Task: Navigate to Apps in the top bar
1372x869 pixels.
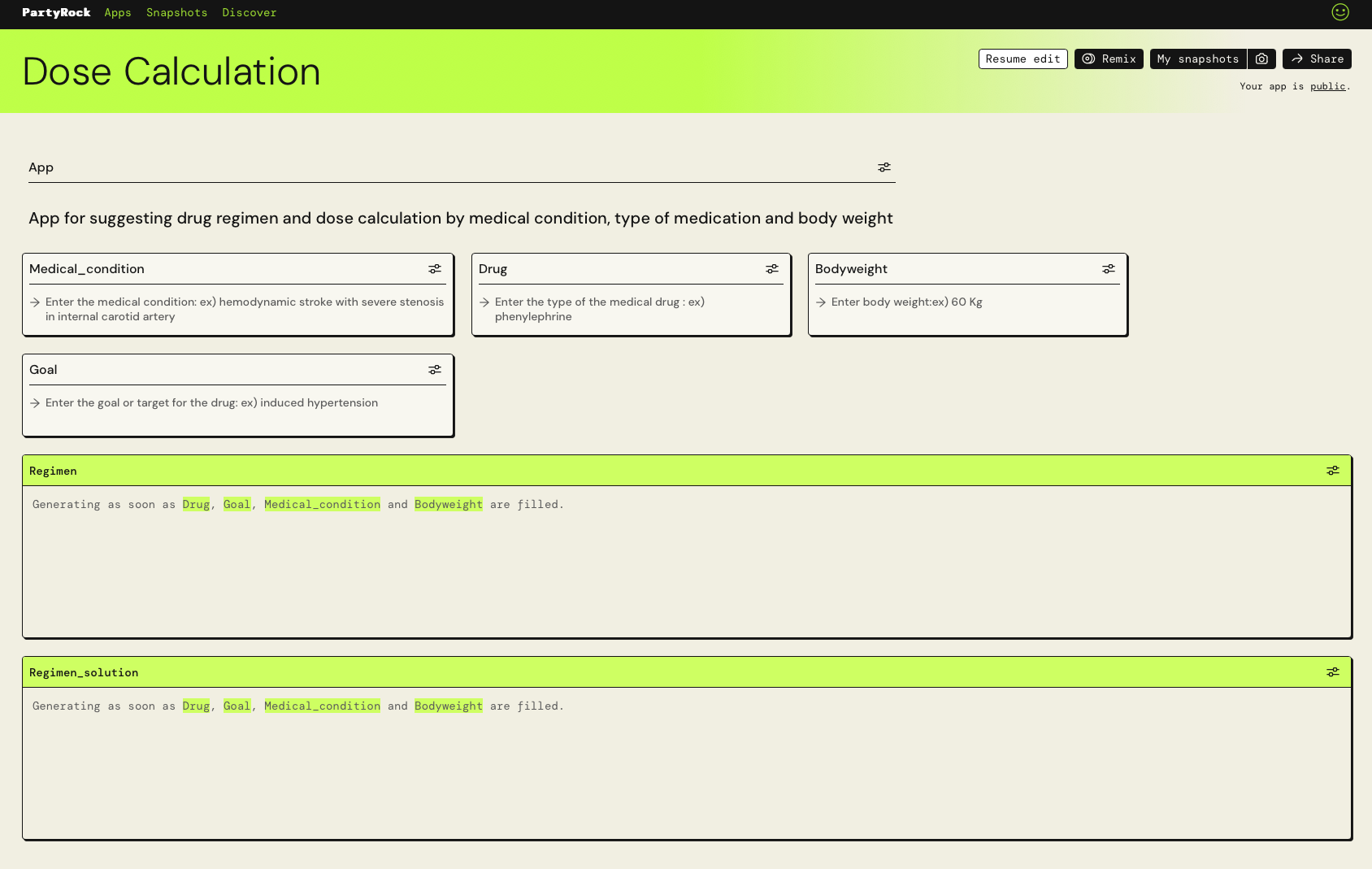Action: [x=117, y=12]
